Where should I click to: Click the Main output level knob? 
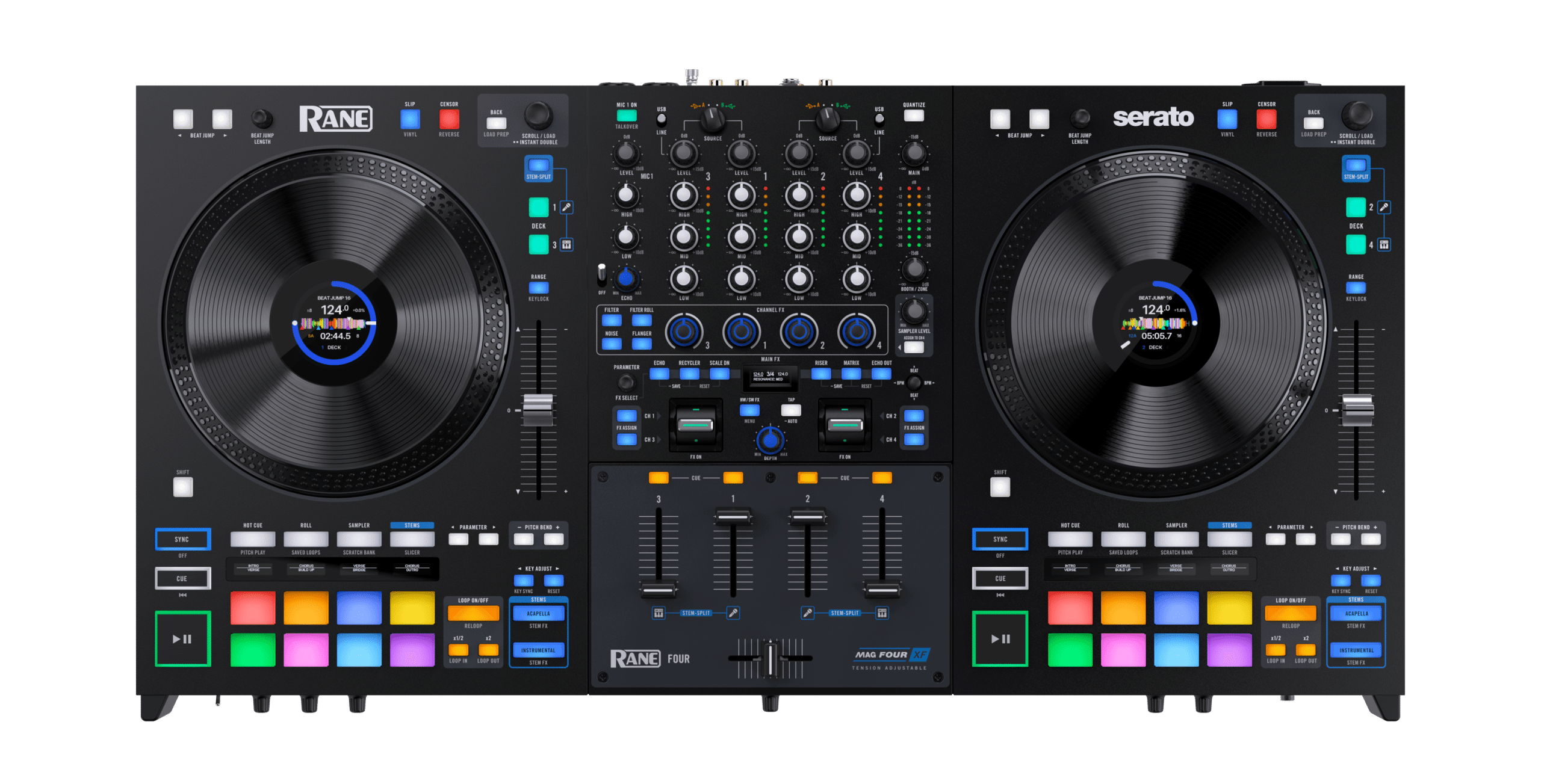point(914,153)
